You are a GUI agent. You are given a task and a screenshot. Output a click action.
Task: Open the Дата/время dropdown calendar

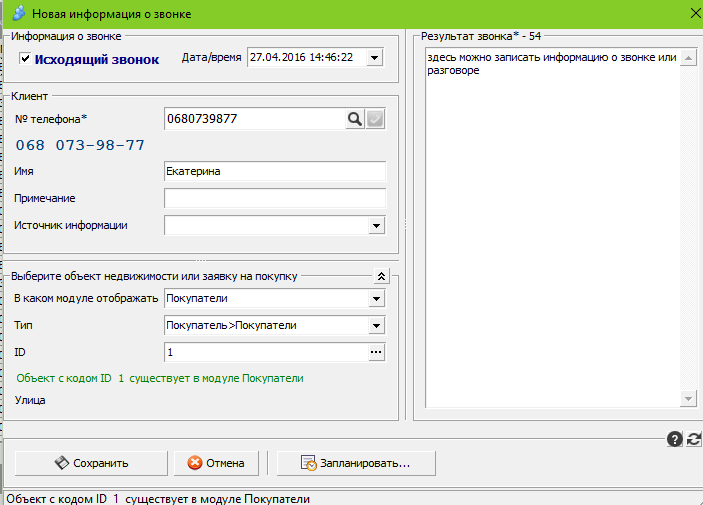tap(375, 58)
